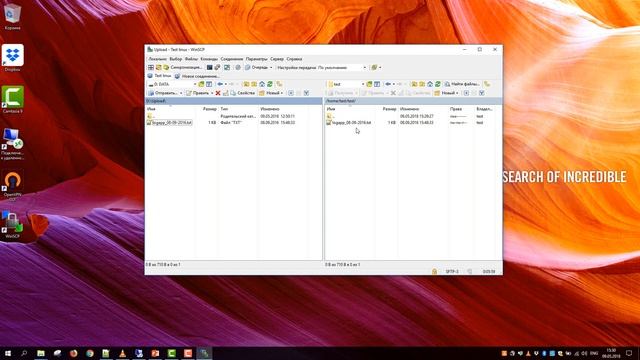
Task: Open Dropbox desktop icon
Action: 12,58
